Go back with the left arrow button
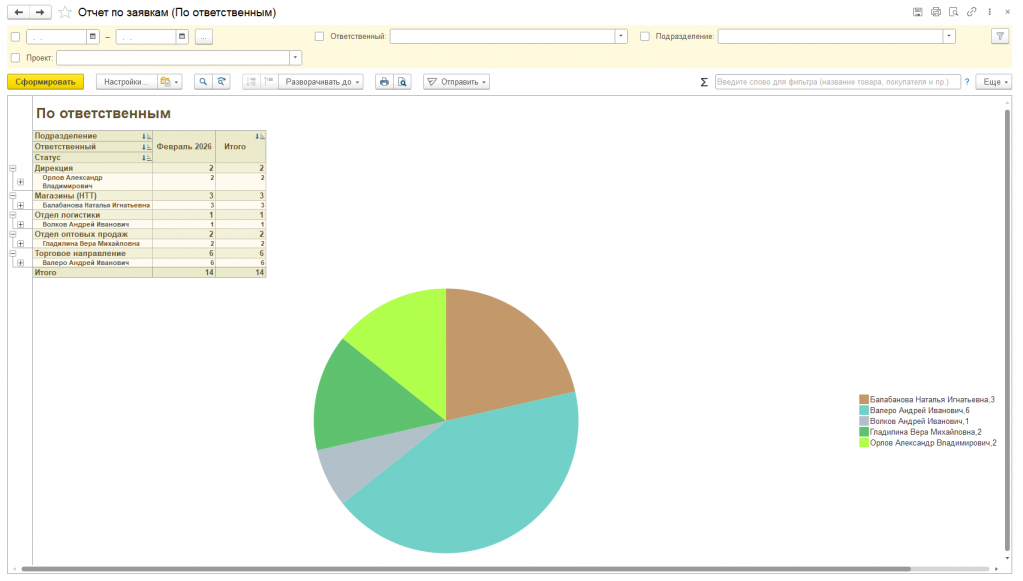This screenshot has width=1023, height=581. [x=18, y=12]
